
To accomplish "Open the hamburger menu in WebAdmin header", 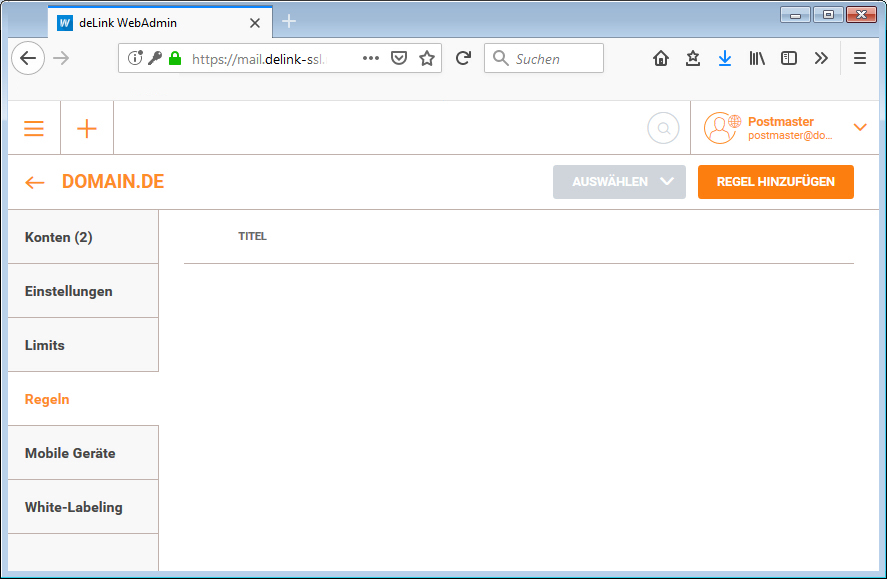I will 34,128.
